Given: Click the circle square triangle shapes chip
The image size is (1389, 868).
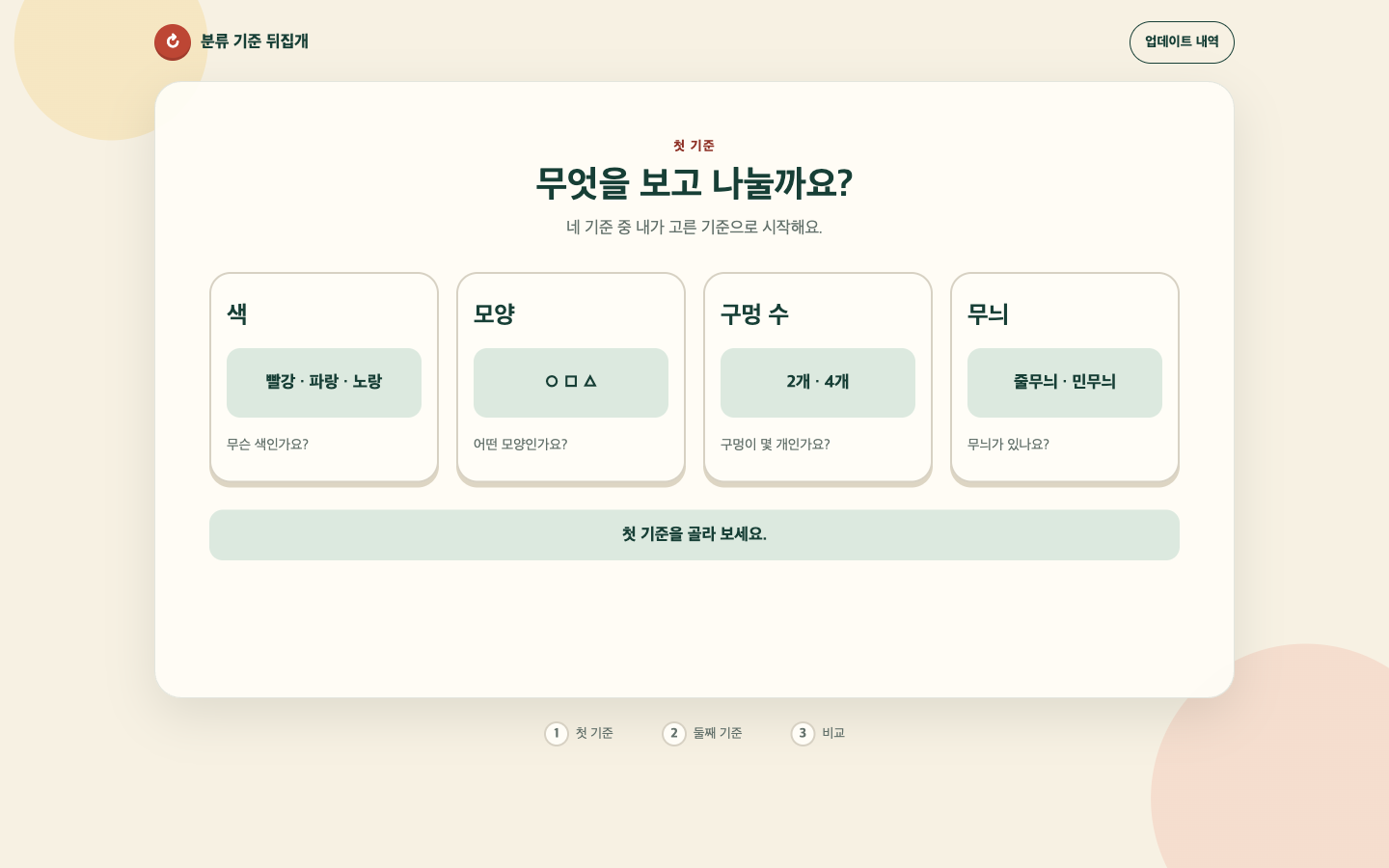Looking at the screenshot, I should point(571,383).
